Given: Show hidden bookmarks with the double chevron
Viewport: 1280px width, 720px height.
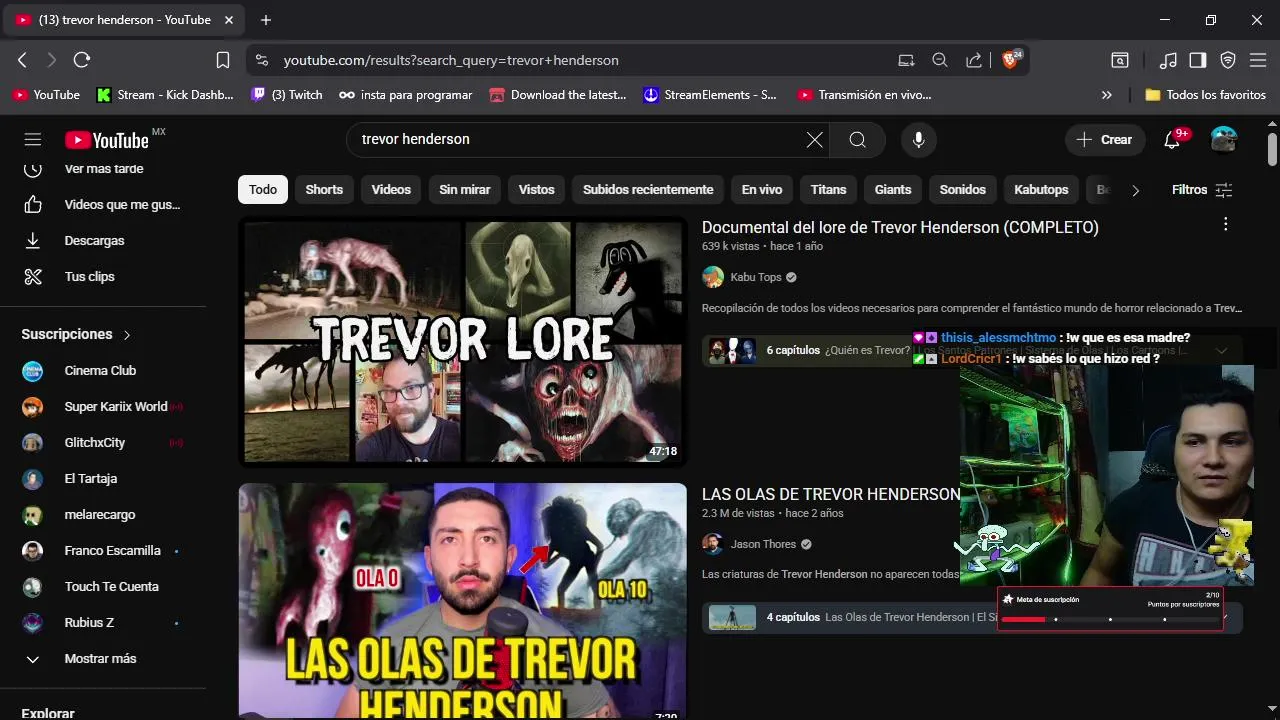Looking at the screenshot, I should 1107,95.
